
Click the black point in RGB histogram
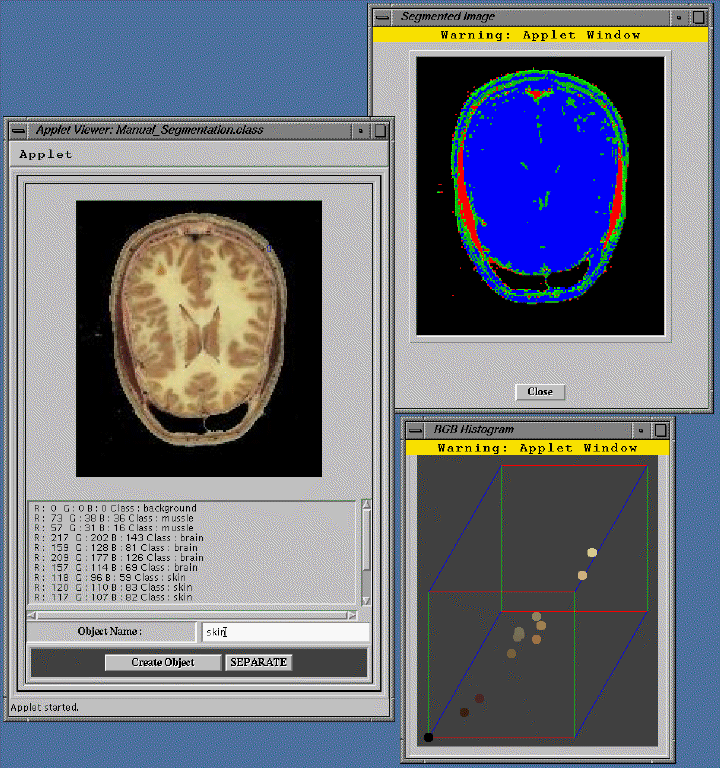point(428,737)
